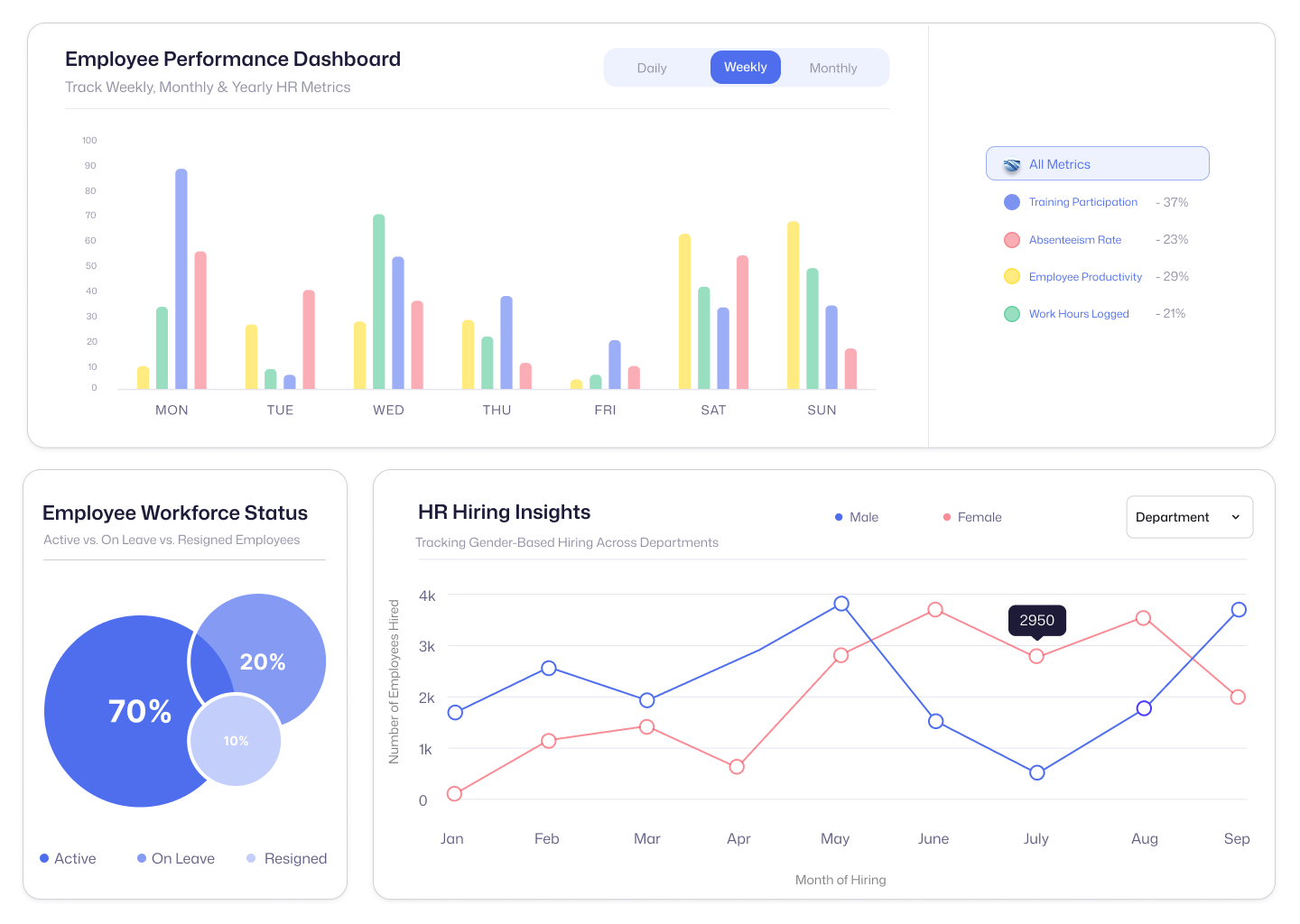This screenshot has width=1300, height=924.
Task: Click the 2950 tooltip on July
Action: tap(1036, 620)
